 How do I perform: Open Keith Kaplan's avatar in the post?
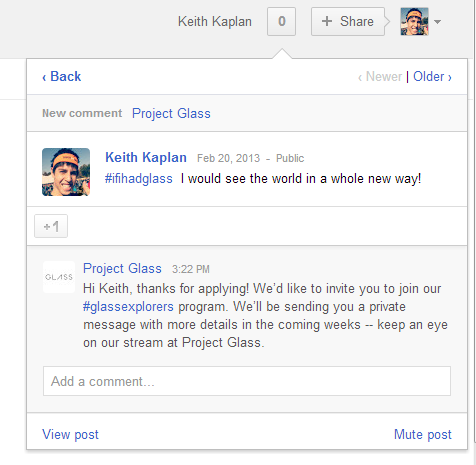coord(66,172)
